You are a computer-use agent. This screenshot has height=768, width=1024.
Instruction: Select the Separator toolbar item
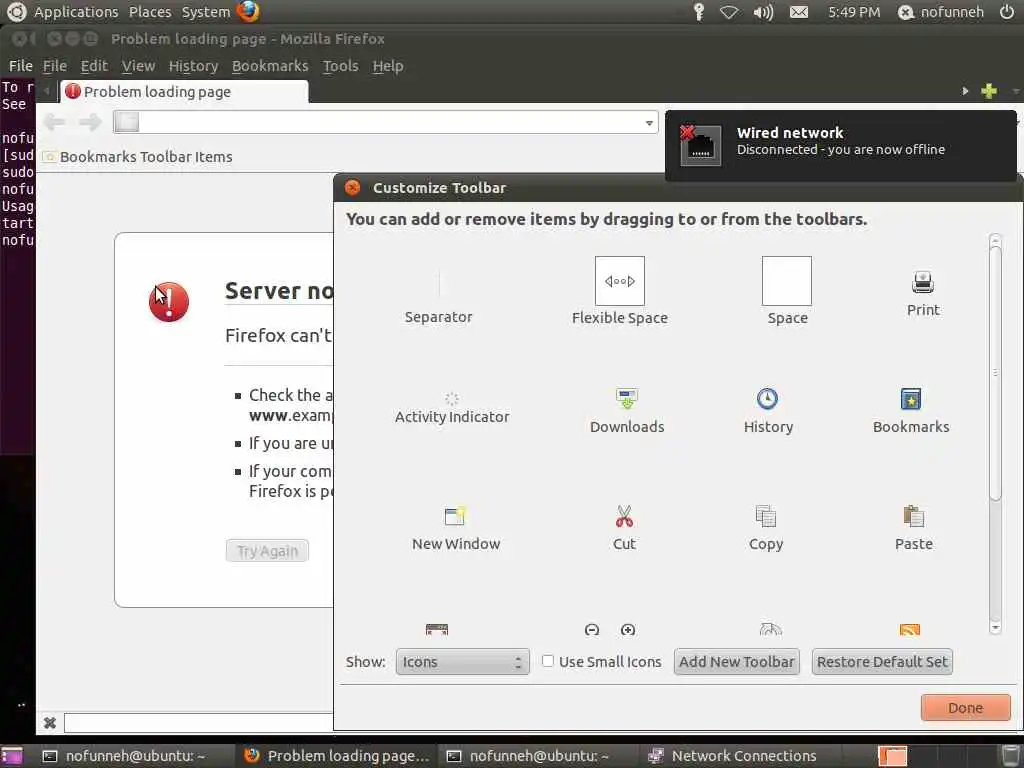[438, 297]
